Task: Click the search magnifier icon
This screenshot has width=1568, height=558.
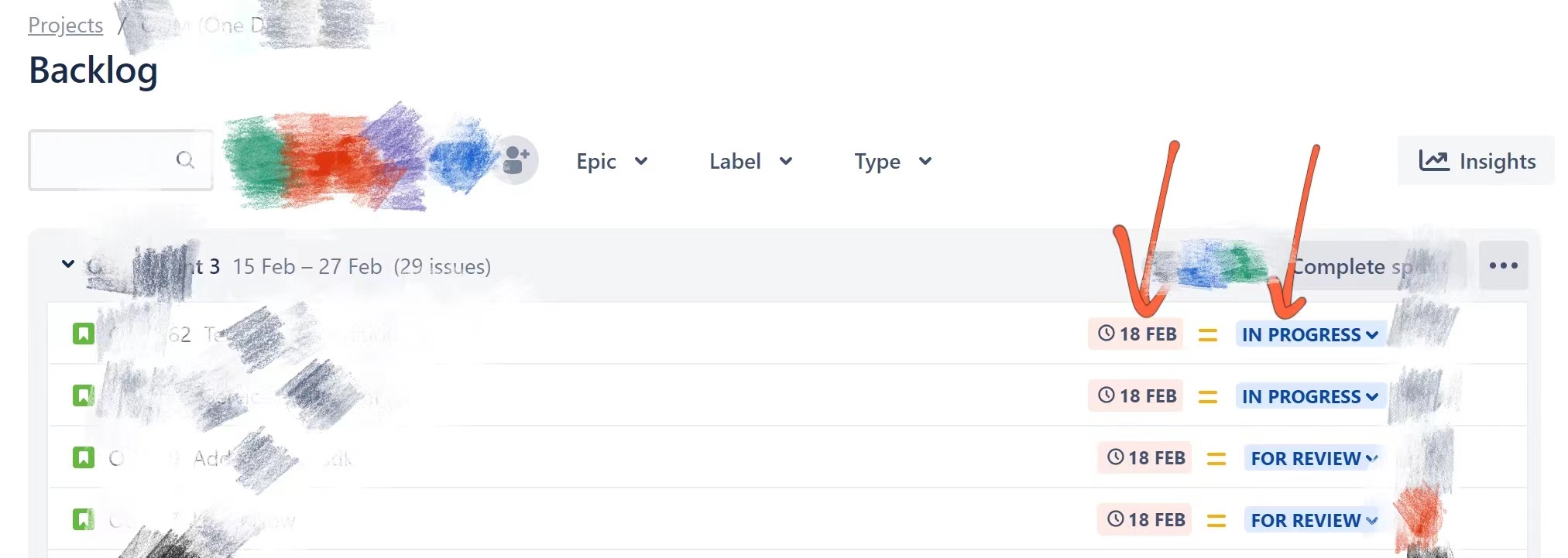Action: pyautogui.click(x=185, y=160)
